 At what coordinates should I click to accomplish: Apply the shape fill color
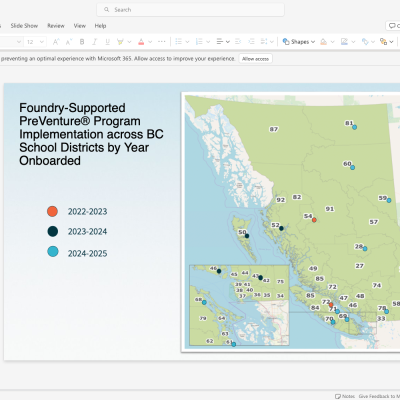(x=323, y=42)
